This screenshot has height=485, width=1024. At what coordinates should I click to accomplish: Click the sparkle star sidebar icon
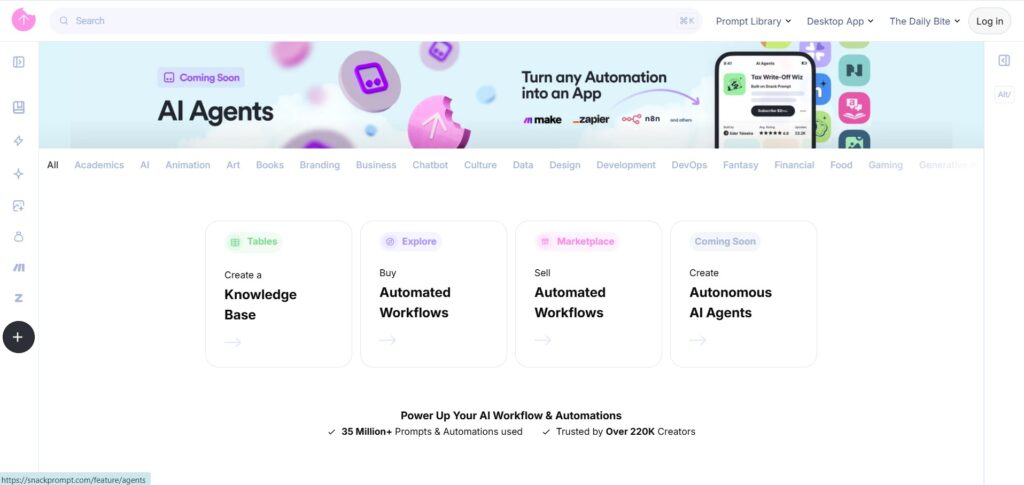click(x=18, y=173)
